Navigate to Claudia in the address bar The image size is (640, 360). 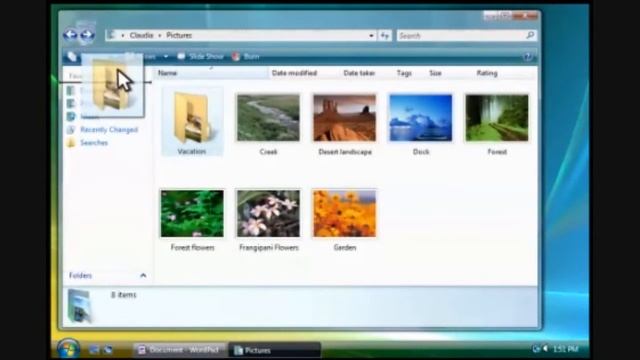click(x=141, y=36)
